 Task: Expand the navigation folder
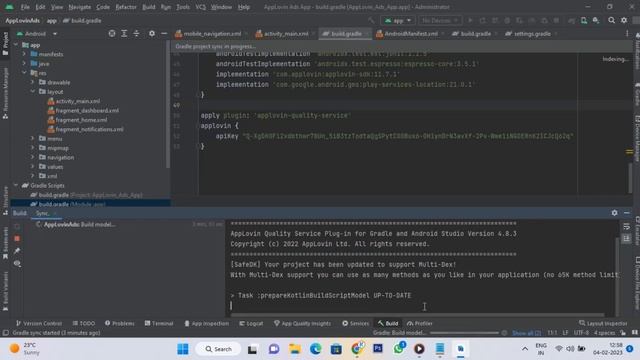[33, 157]
